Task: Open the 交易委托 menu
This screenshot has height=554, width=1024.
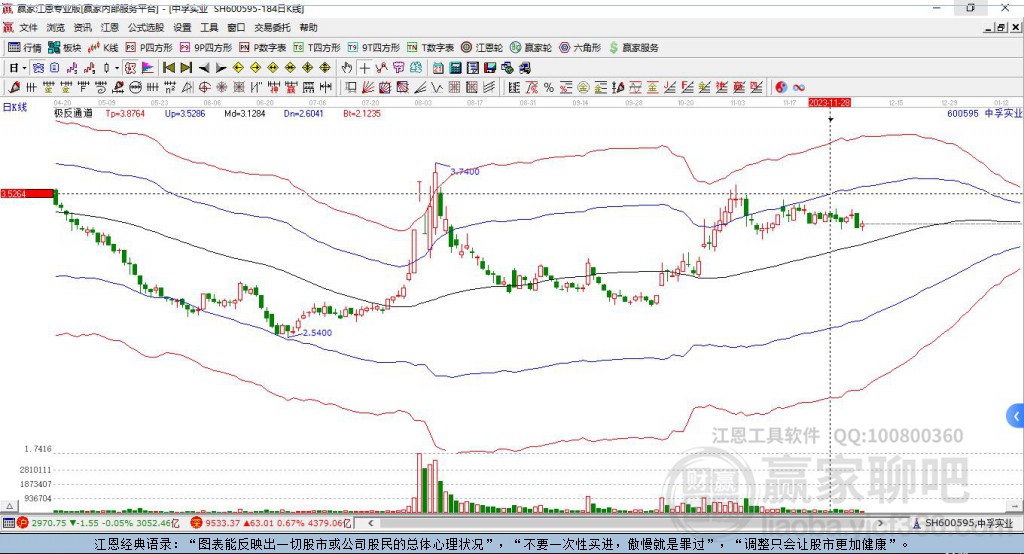Action: coord(272,27)
